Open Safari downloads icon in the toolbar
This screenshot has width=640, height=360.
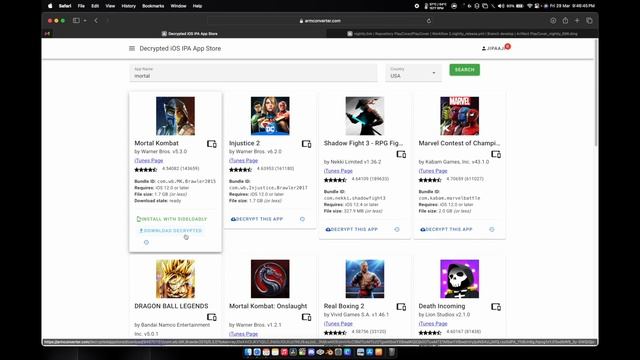click(553, 20)
